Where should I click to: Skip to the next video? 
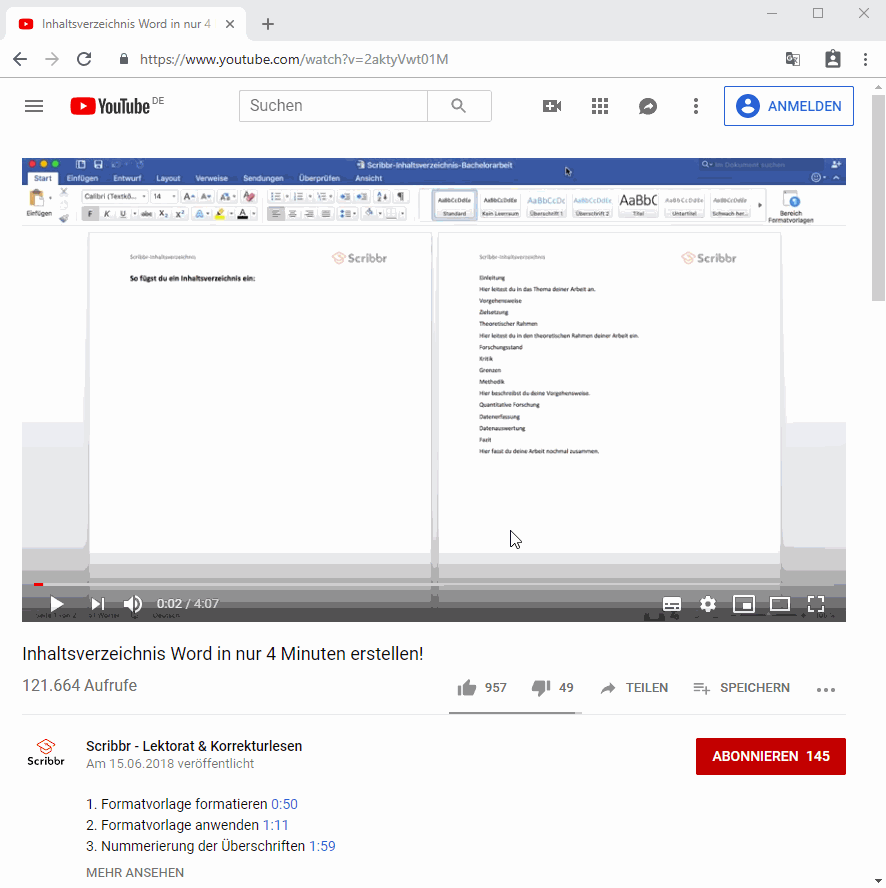pos(97,604)
